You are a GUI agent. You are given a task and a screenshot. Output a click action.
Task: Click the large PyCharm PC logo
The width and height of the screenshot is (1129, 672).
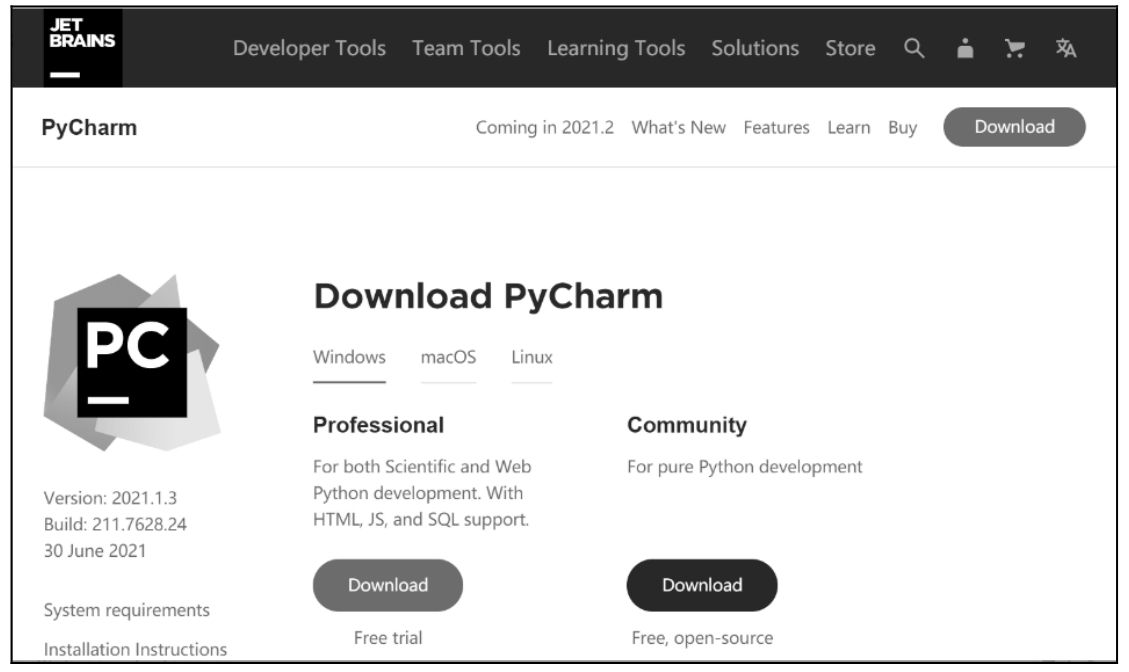[132, 362]
